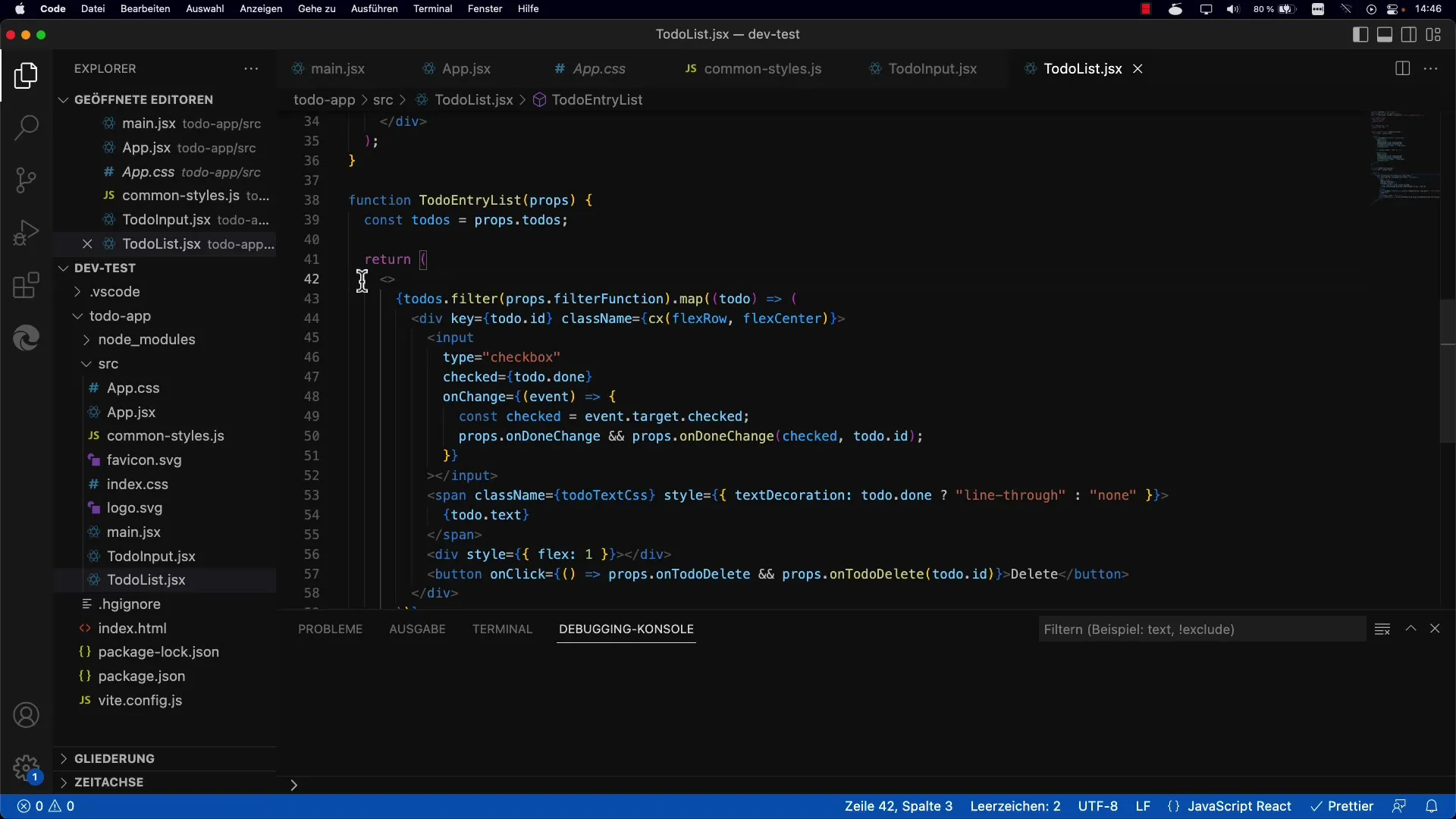Open the Extensions view
Viewport: 1456px width, 819px height.
pyautogui.click(x=26, y=285)
